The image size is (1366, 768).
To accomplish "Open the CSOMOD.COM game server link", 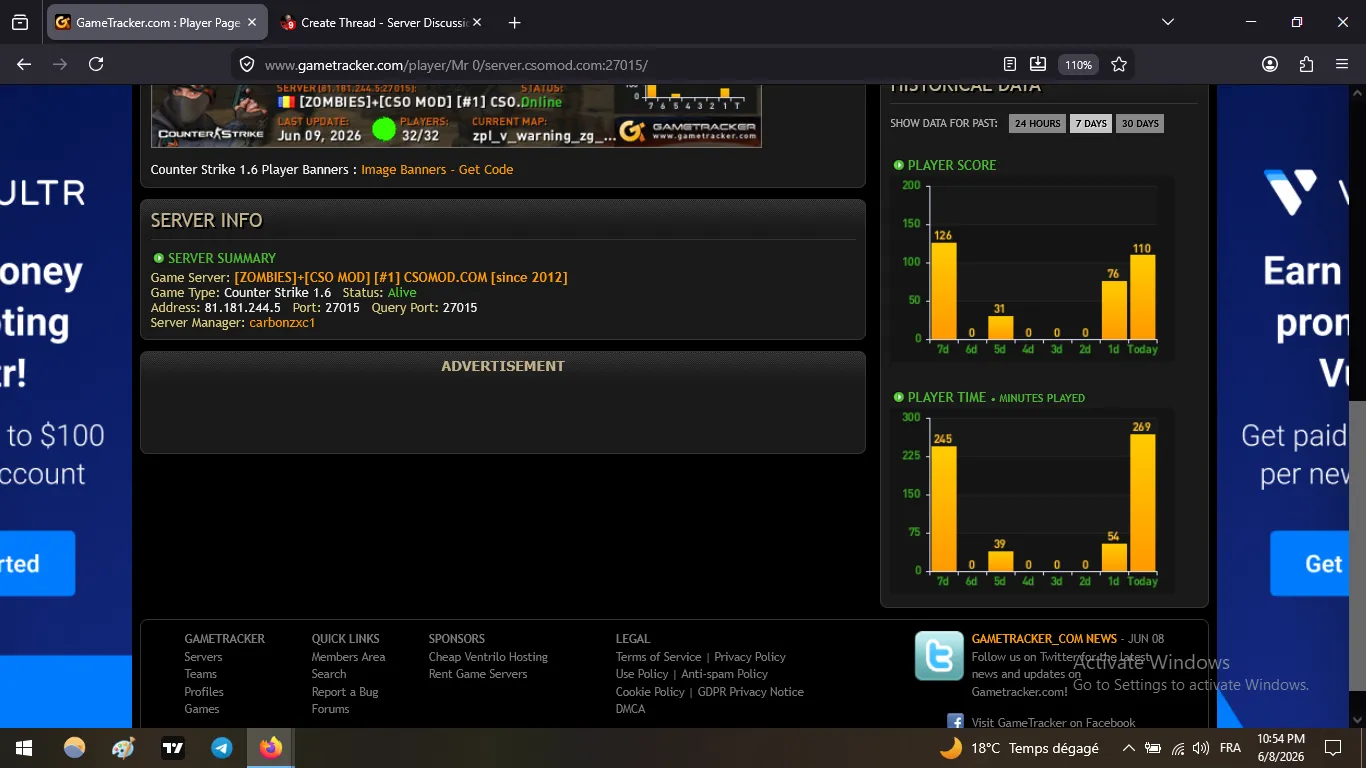I will point(401,277).
